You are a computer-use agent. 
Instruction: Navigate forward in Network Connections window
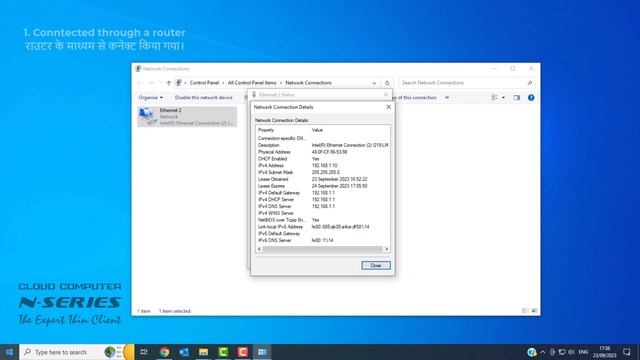tap(151, 83)
